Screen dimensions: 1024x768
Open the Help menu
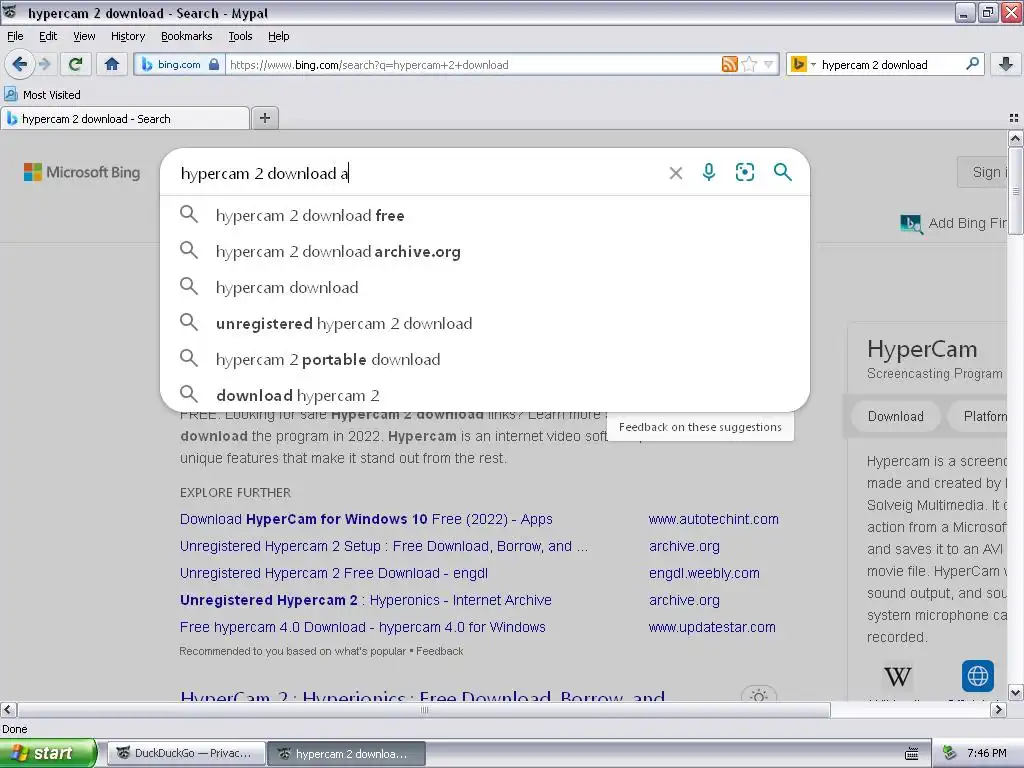point(278,36)
